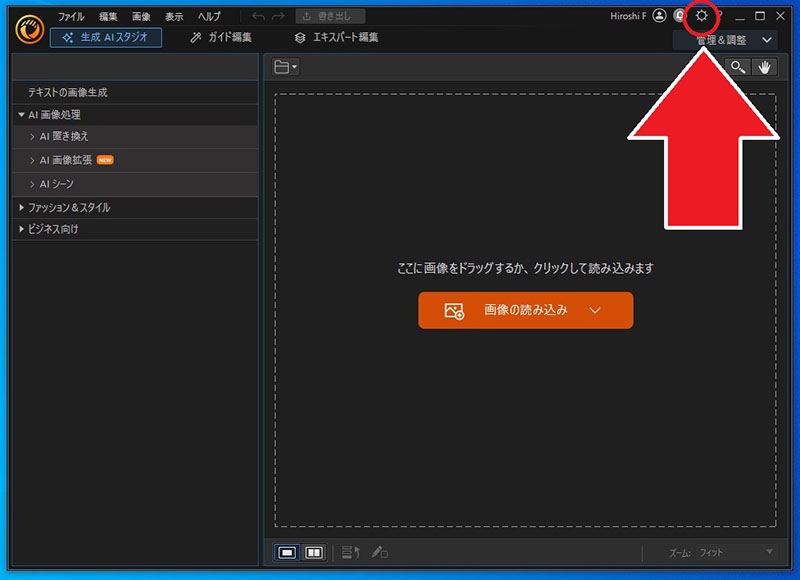Click the user account profile icon
The image size is (800, 580).
659,16
